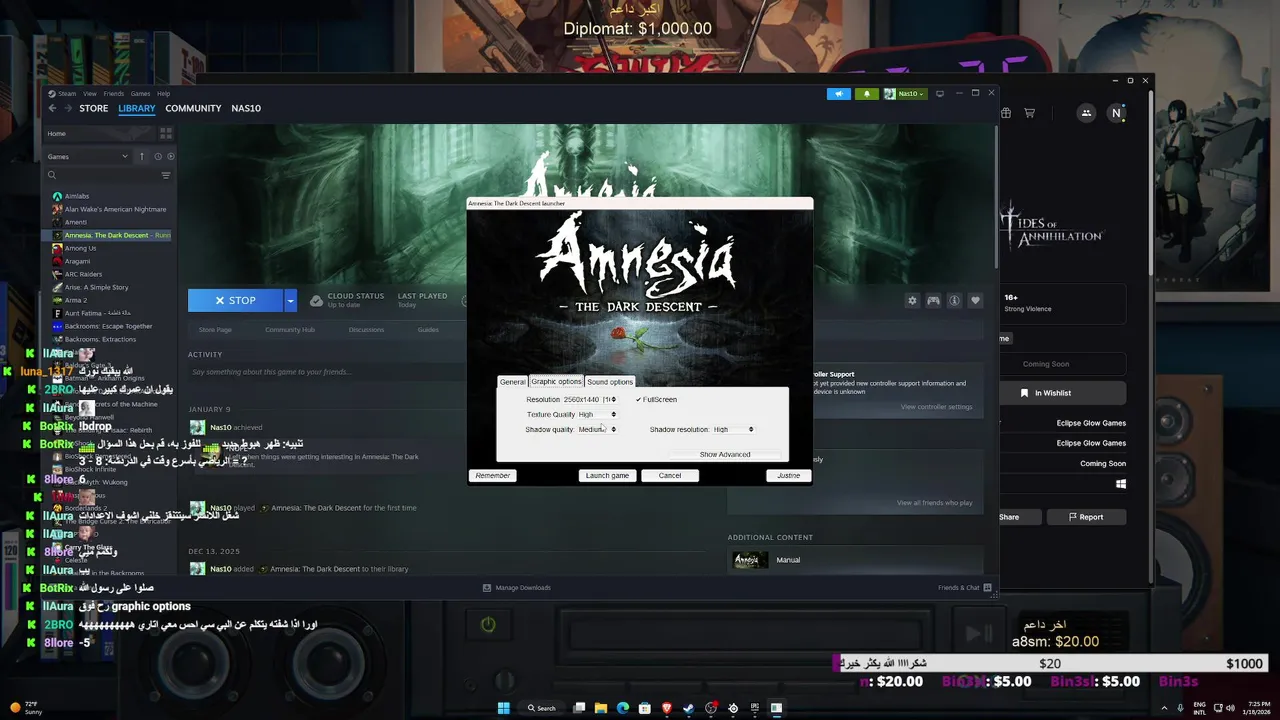Open the Steam announcements megaphone button
1280x720 pixels.
(839, 93)
